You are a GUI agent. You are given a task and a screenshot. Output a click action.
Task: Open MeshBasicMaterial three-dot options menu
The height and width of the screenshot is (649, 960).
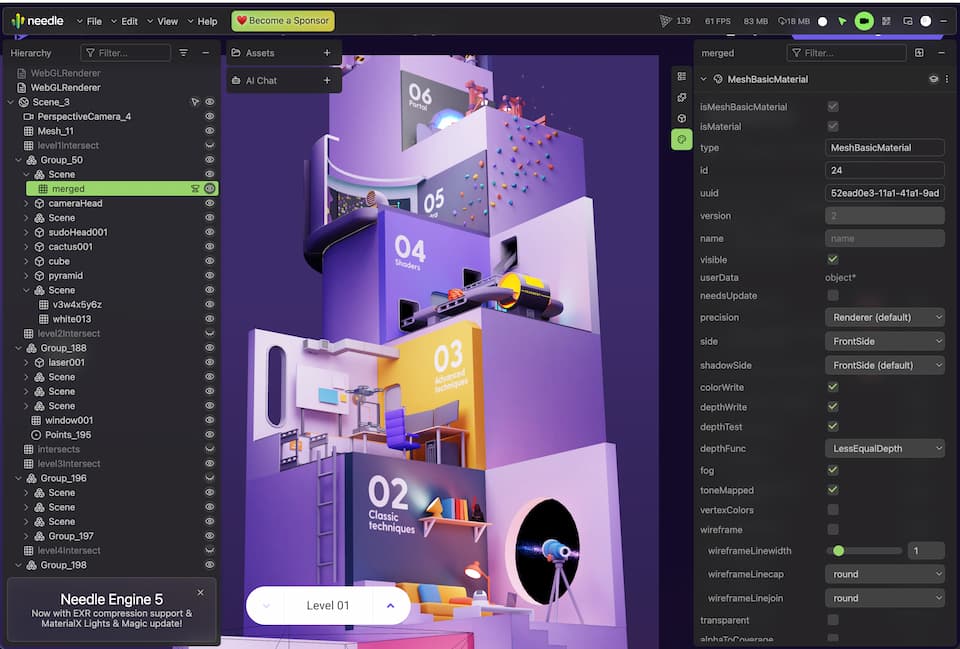click(x=945, y=79)
